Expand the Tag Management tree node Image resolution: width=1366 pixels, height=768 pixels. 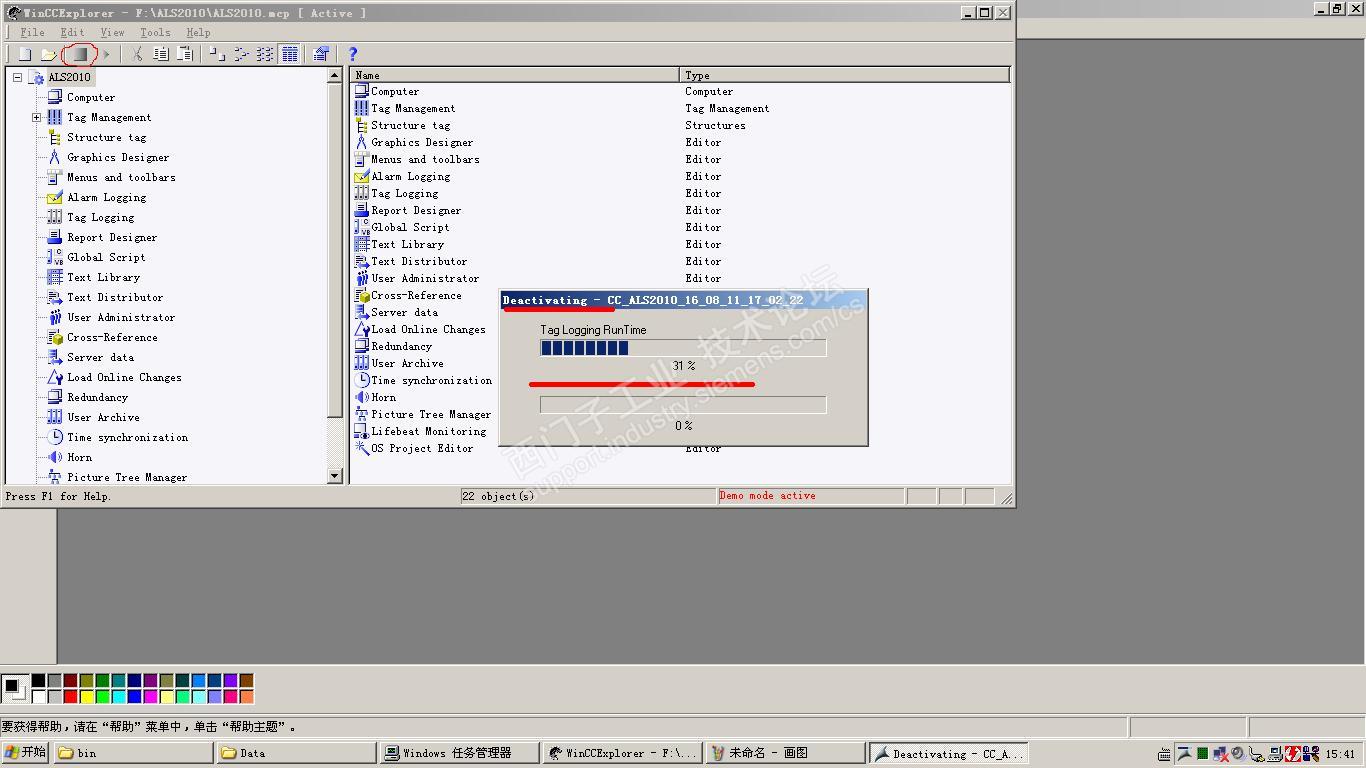pyautogui.click(x=37, y=117)
